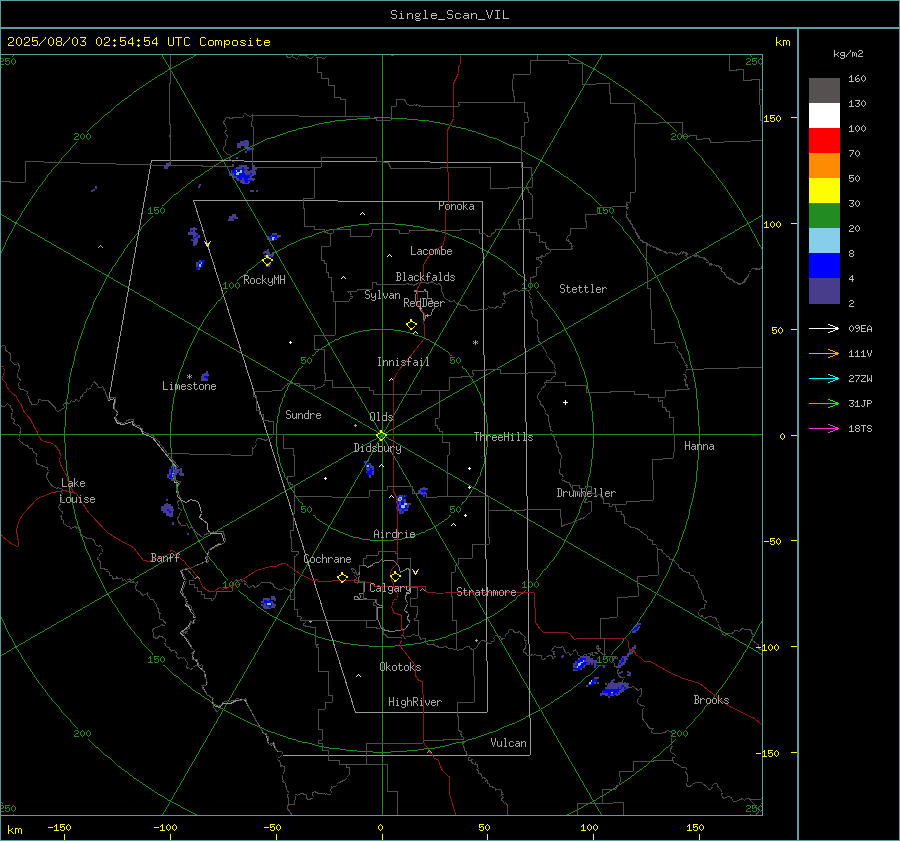Select the yellow 30-50 legend color

tap(824, 191)
